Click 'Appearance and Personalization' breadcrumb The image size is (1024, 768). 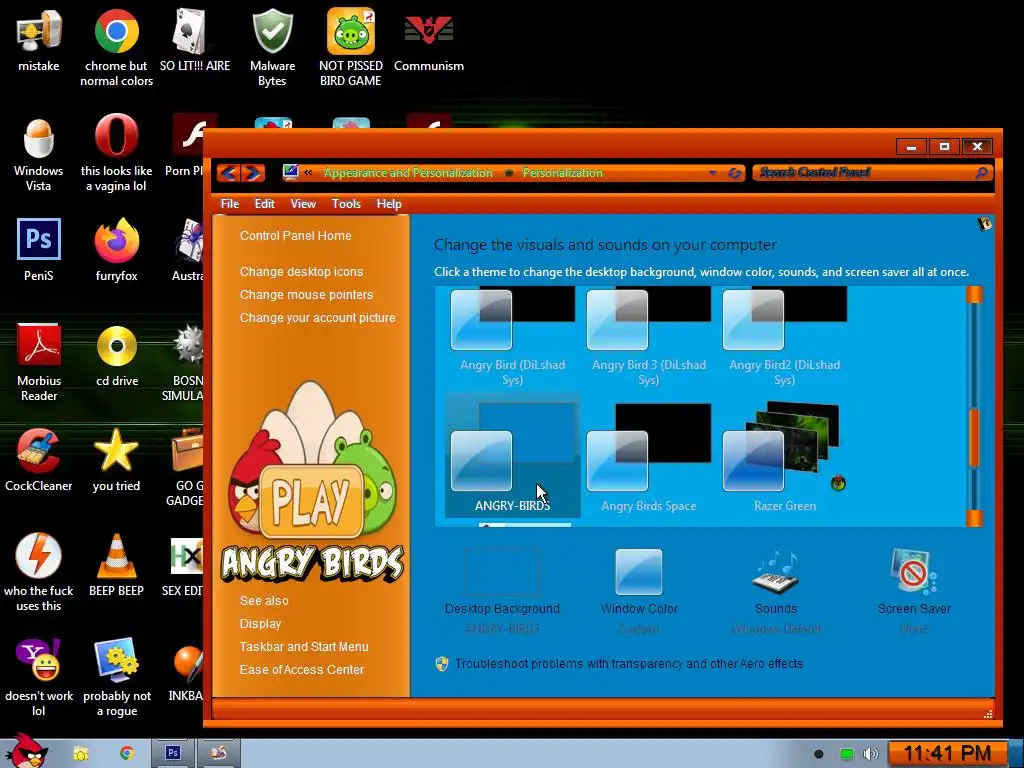pyautogui.click(x=408, y=173)
